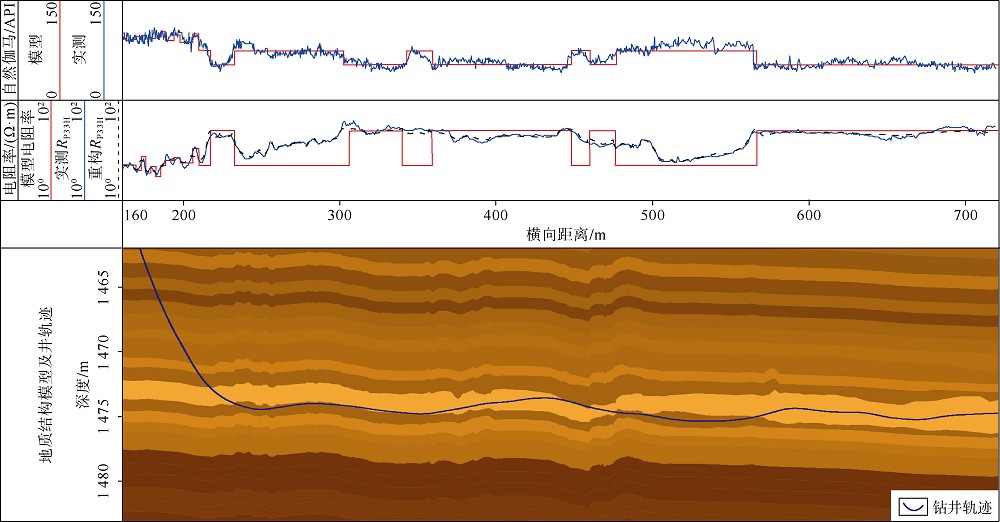Click the blue curve symbol in the legend

click(912, 507)
